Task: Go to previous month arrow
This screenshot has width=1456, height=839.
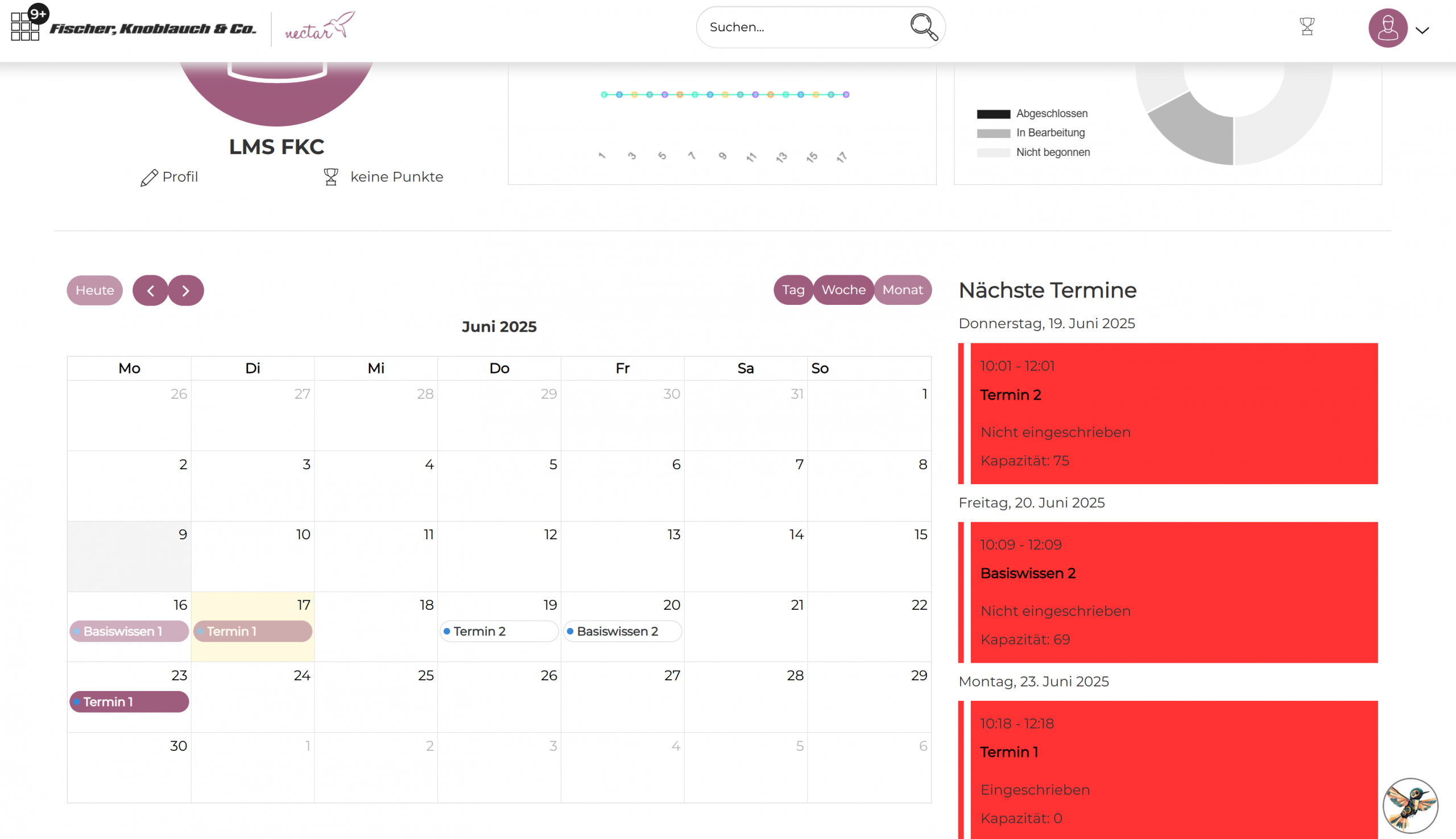Action: pyautogui.click(x=150, y=291)
